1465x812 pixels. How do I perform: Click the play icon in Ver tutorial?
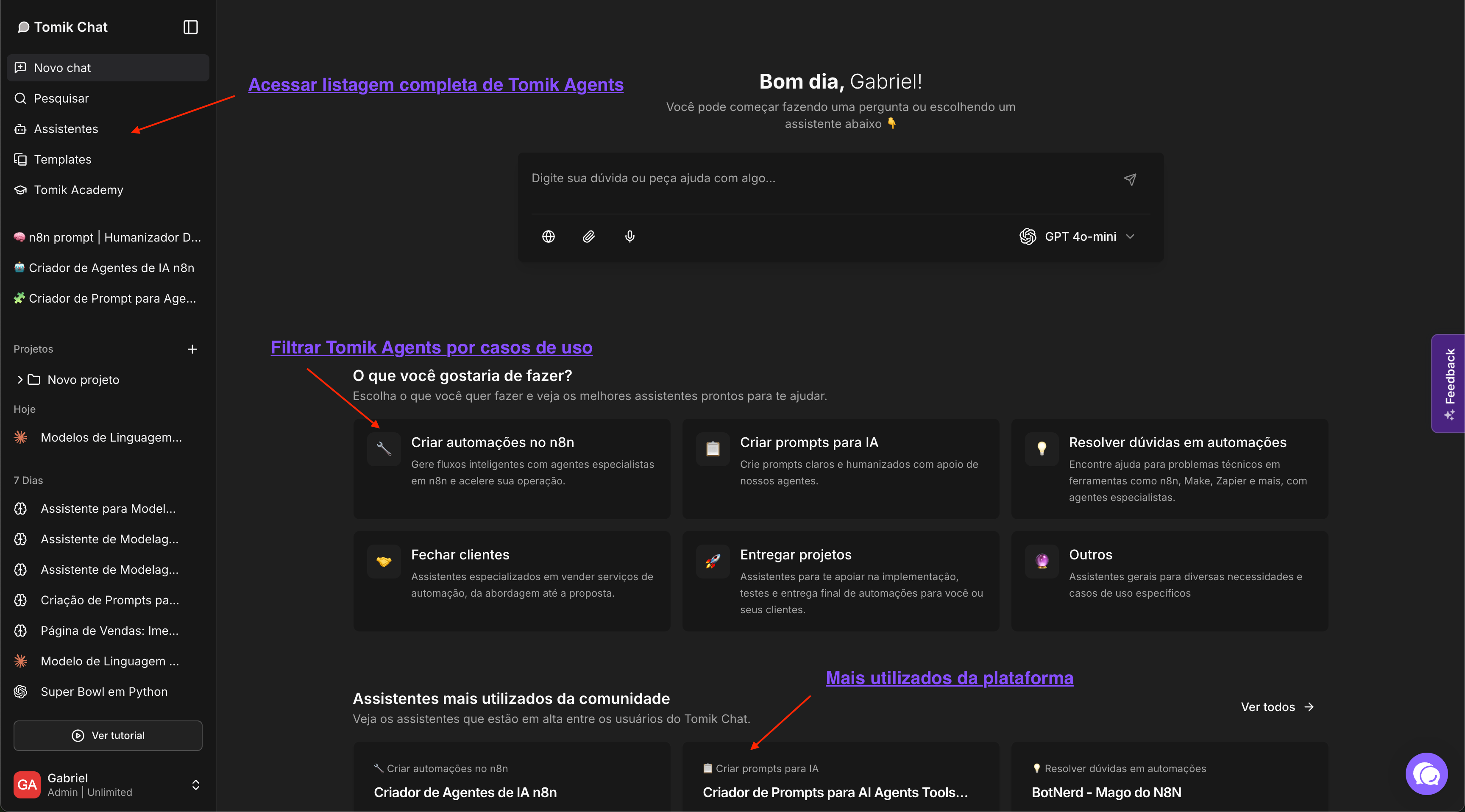coord(78,736)
